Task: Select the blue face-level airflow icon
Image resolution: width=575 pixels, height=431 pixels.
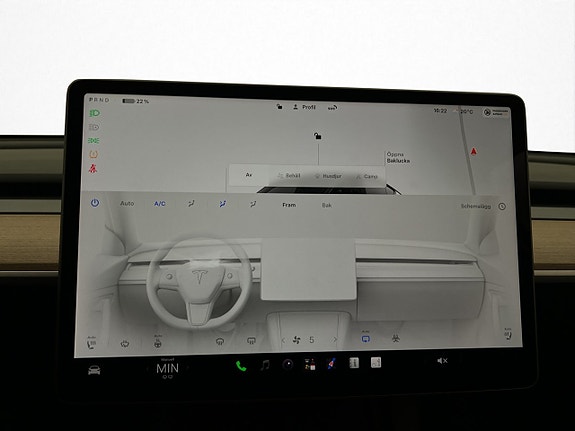Action: point(222,204)
